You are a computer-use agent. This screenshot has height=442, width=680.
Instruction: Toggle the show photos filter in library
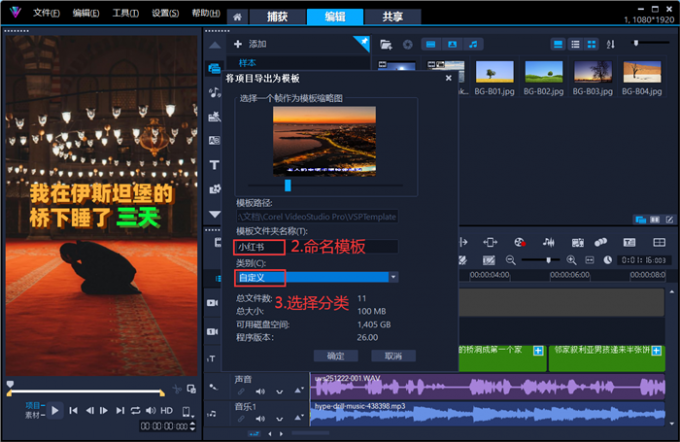click(452, 44)
